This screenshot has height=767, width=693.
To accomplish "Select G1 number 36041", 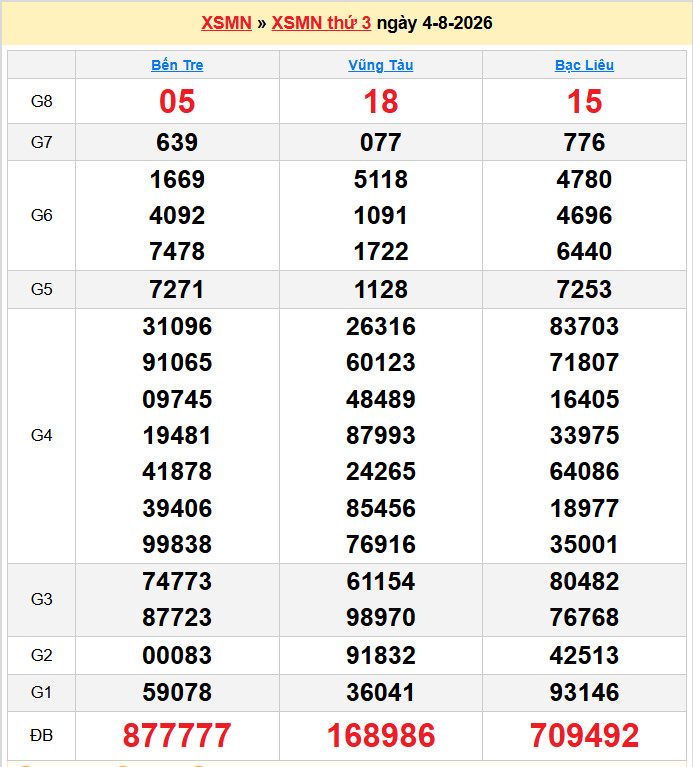I will 380,692.
